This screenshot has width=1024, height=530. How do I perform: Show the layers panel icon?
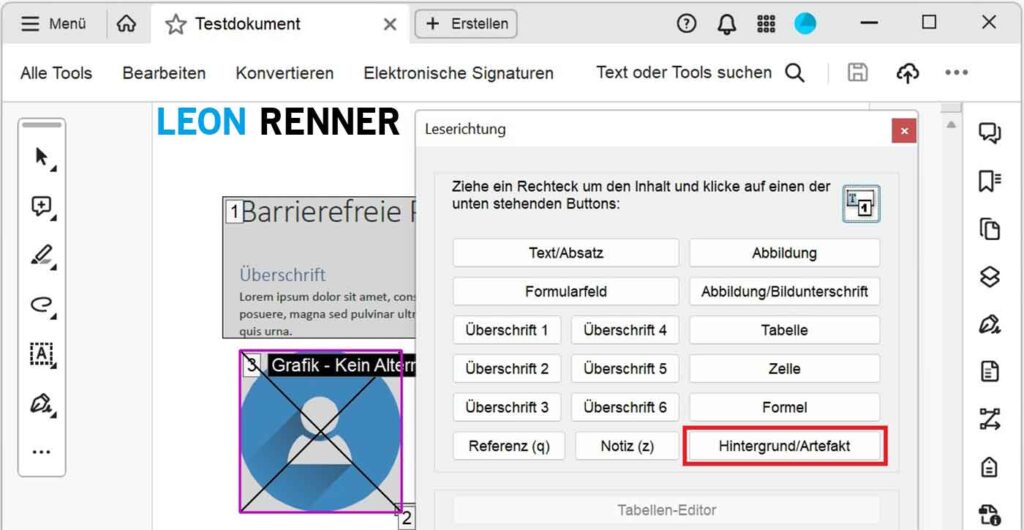pyautogui.click(x=990, y=277)
